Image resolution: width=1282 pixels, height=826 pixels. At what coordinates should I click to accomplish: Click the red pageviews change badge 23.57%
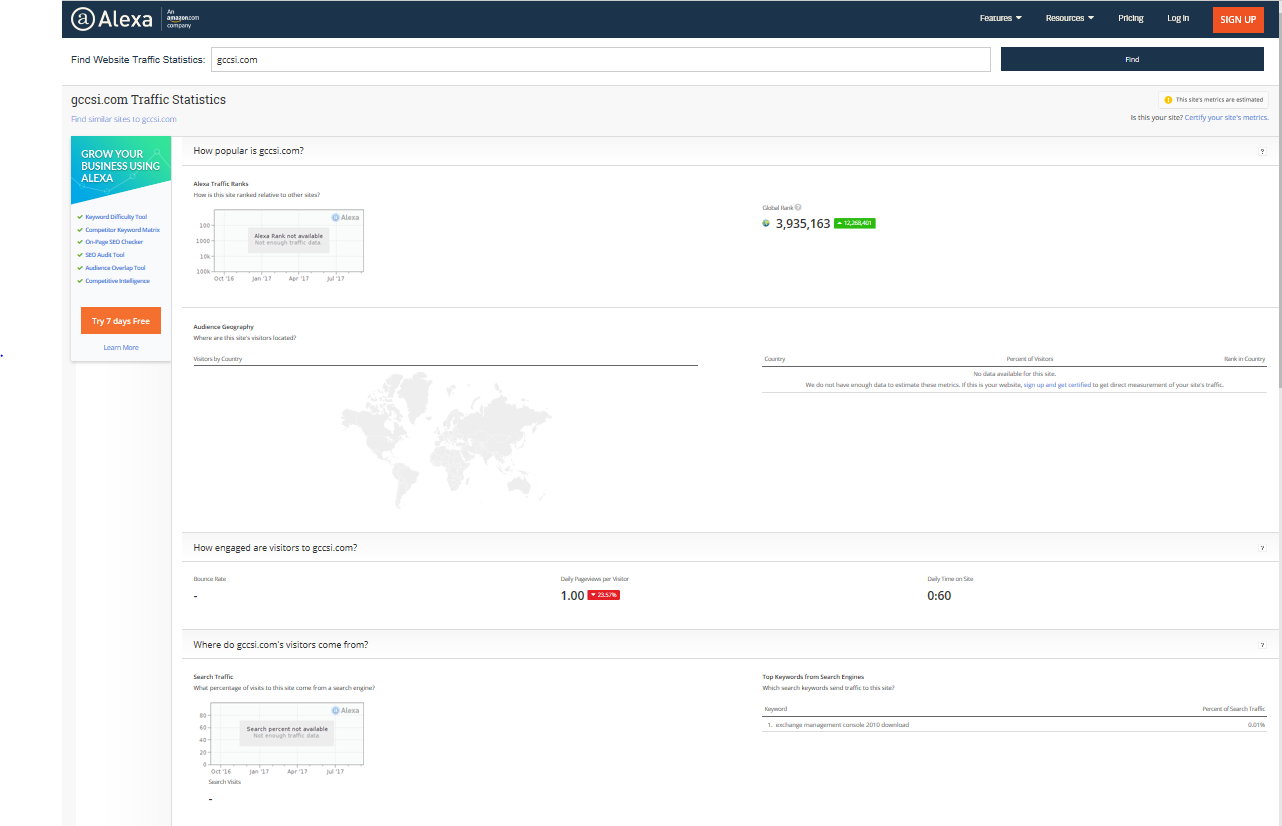click(604, 595)
